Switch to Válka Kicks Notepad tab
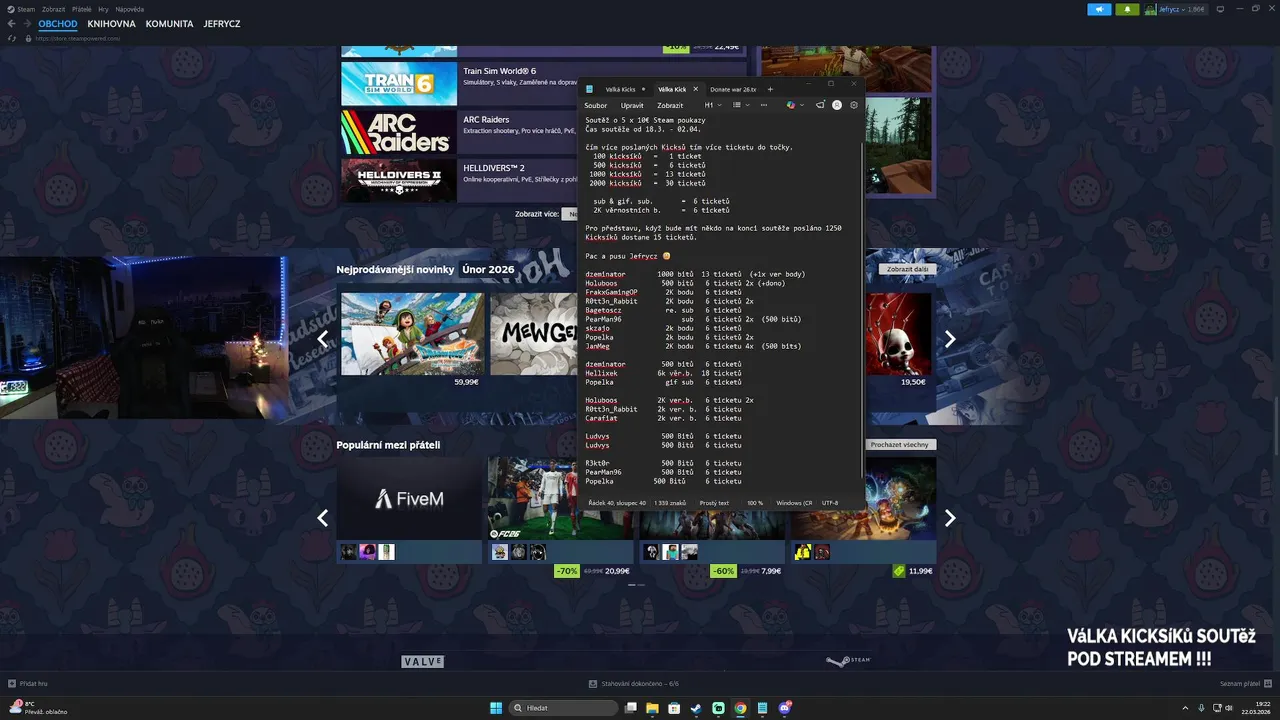The height and width of the screenshot is (720, 1280). pyautogui.click(x=620, y=89)
